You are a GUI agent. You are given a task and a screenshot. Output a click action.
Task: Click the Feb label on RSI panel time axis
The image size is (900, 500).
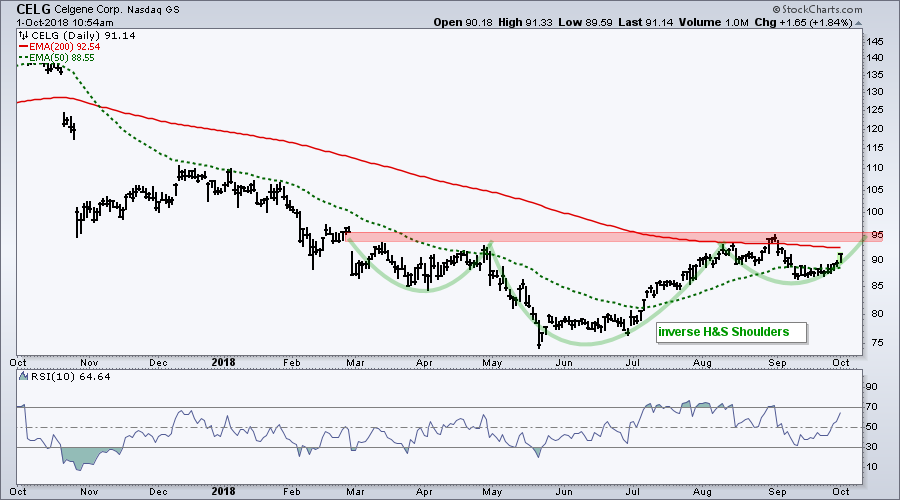292,492
